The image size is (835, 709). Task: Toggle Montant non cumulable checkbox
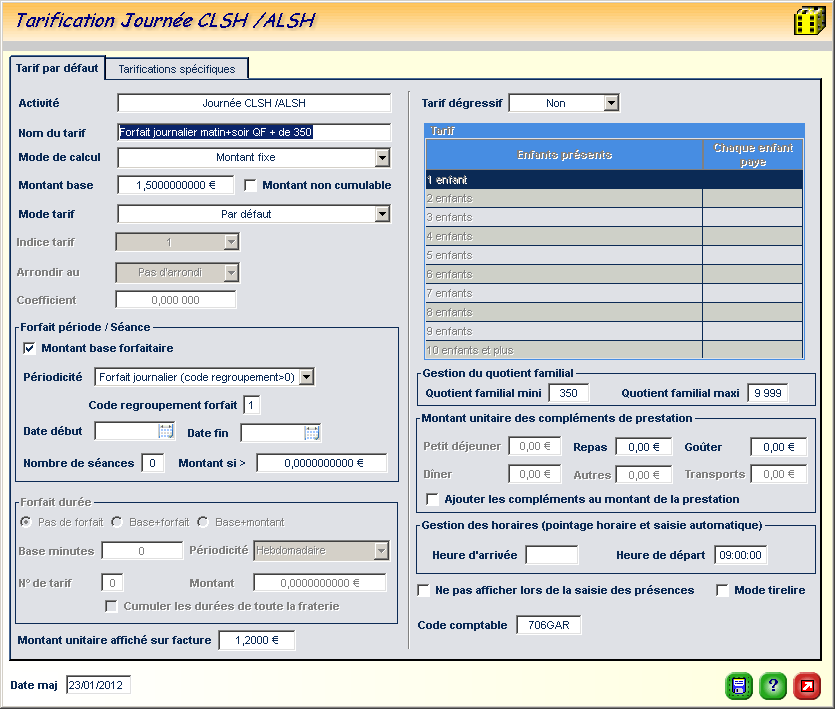pyautogui.click(x=251, y=185)
